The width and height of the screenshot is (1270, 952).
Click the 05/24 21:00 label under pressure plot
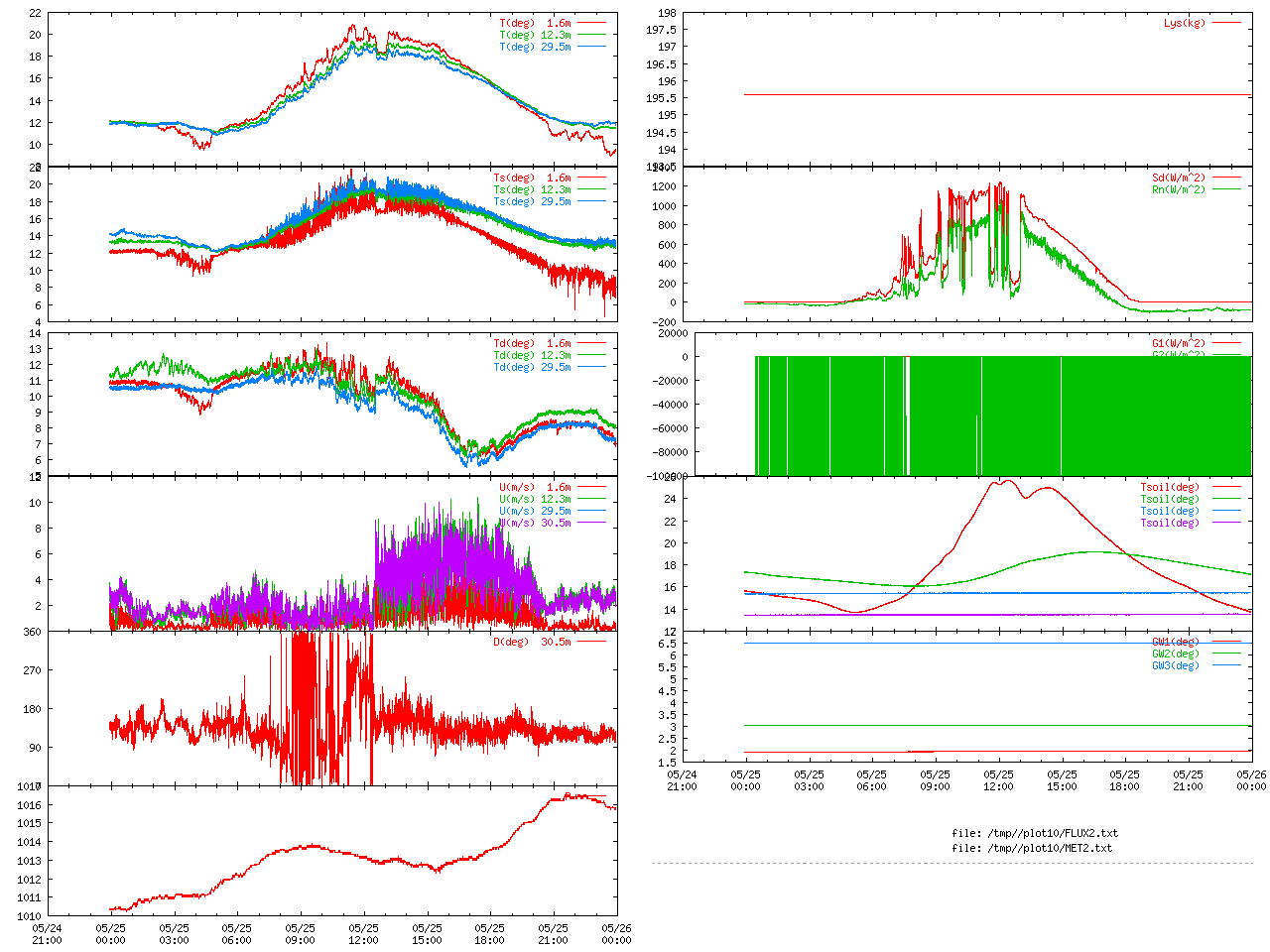pos(47,934)
